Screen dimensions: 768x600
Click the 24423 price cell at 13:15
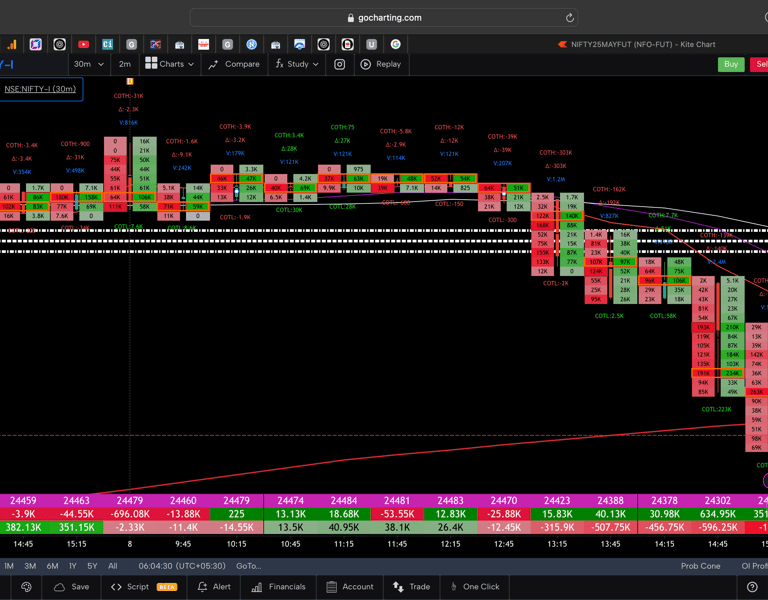[x=557, y=501]
